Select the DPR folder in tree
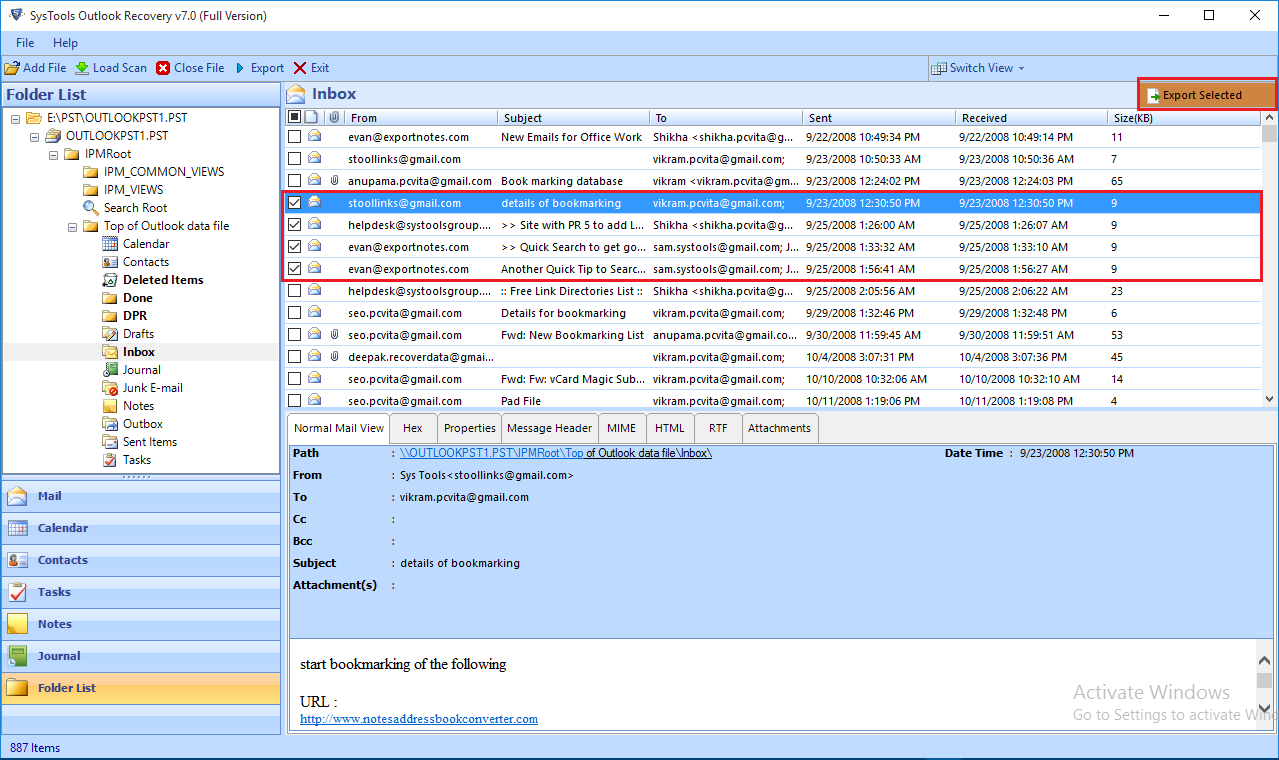This screenshot has height=760, width=1279. [x=136, y=316]
